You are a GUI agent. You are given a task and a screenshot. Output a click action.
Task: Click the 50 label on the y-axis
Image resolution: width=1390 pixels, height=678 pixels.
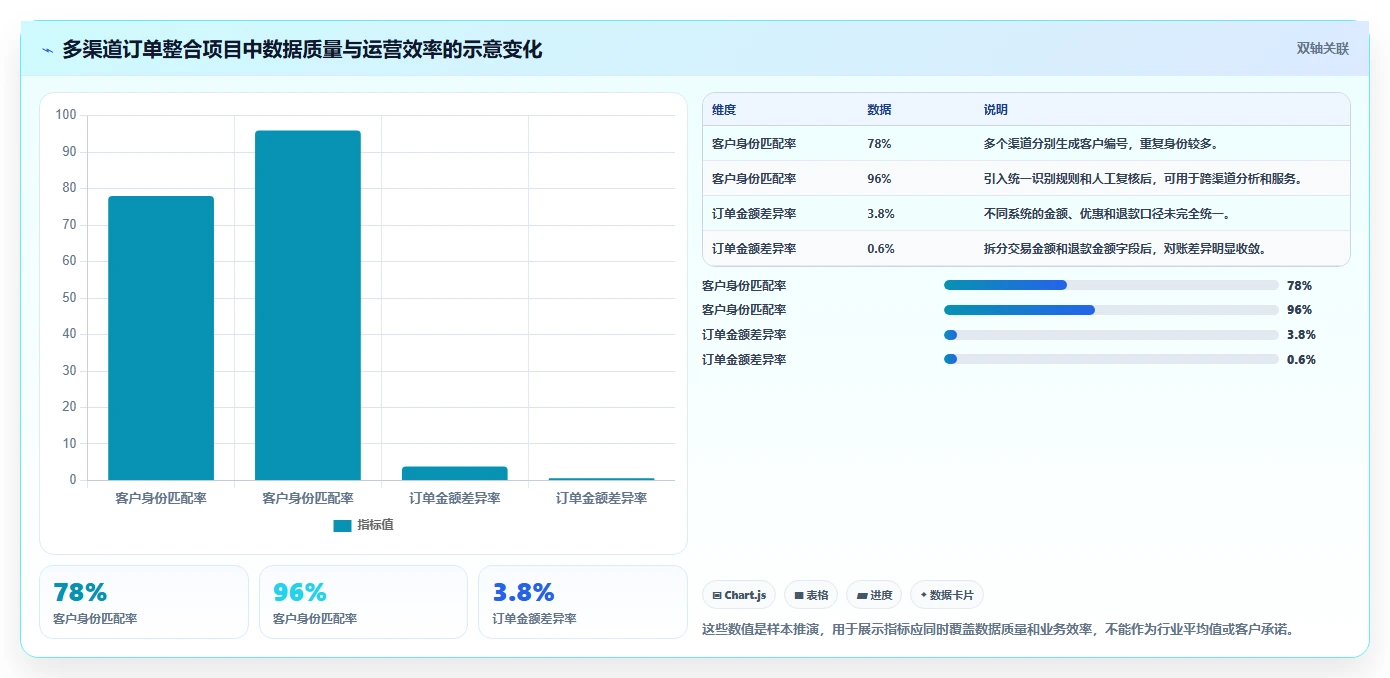point(69,298)
